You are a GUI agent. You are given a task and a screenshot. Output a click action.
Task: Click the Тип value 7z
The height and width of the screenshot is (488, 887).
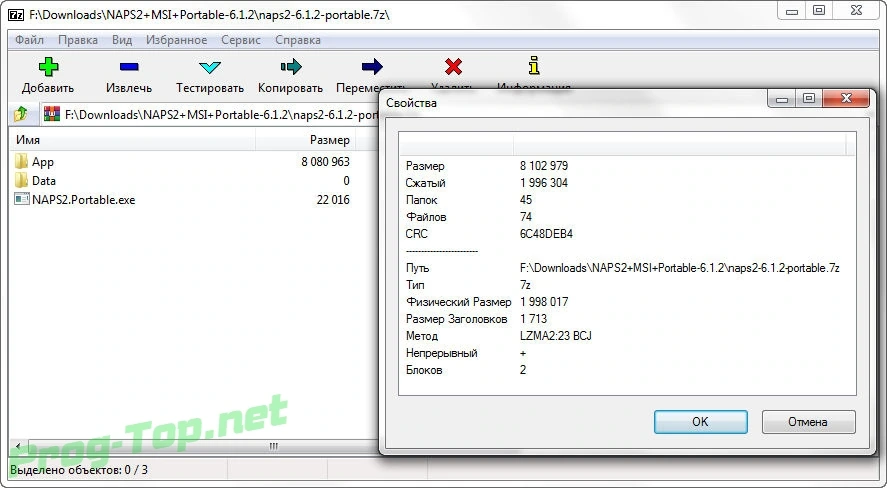(x=526, y=285)
